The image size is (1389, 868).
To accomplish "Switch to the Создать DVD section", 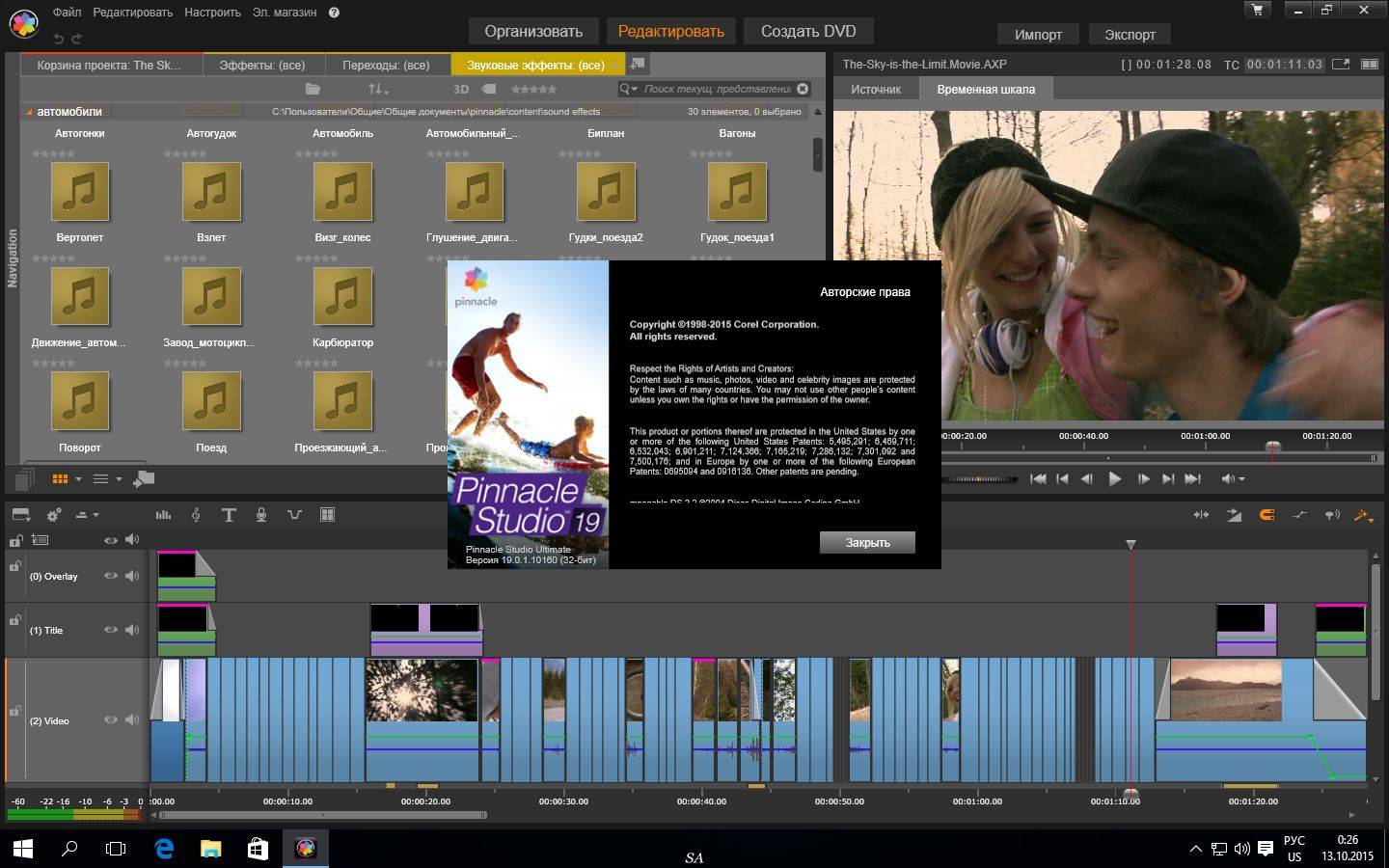I will (808, 31).
